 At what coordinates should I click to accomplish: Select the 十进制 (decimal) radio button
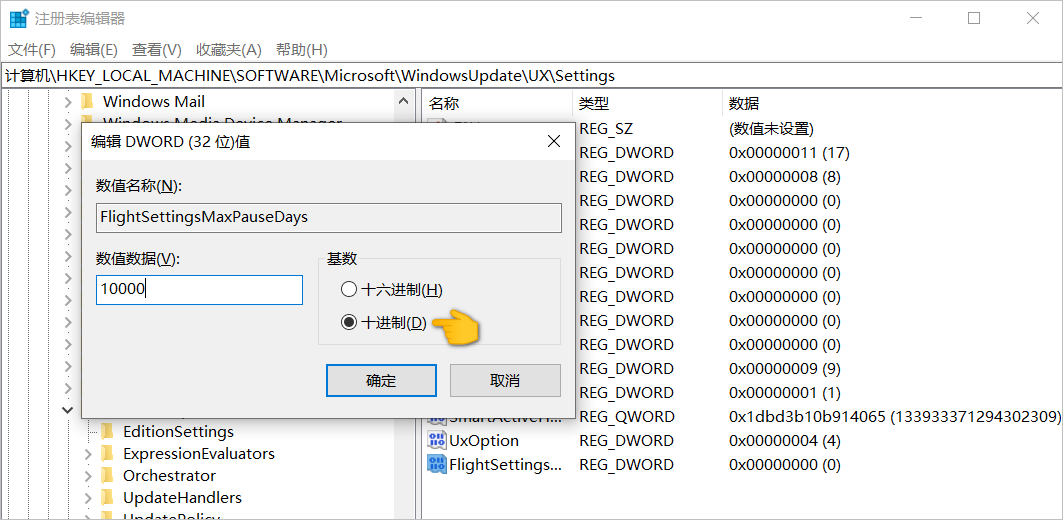tap(348, 323)
